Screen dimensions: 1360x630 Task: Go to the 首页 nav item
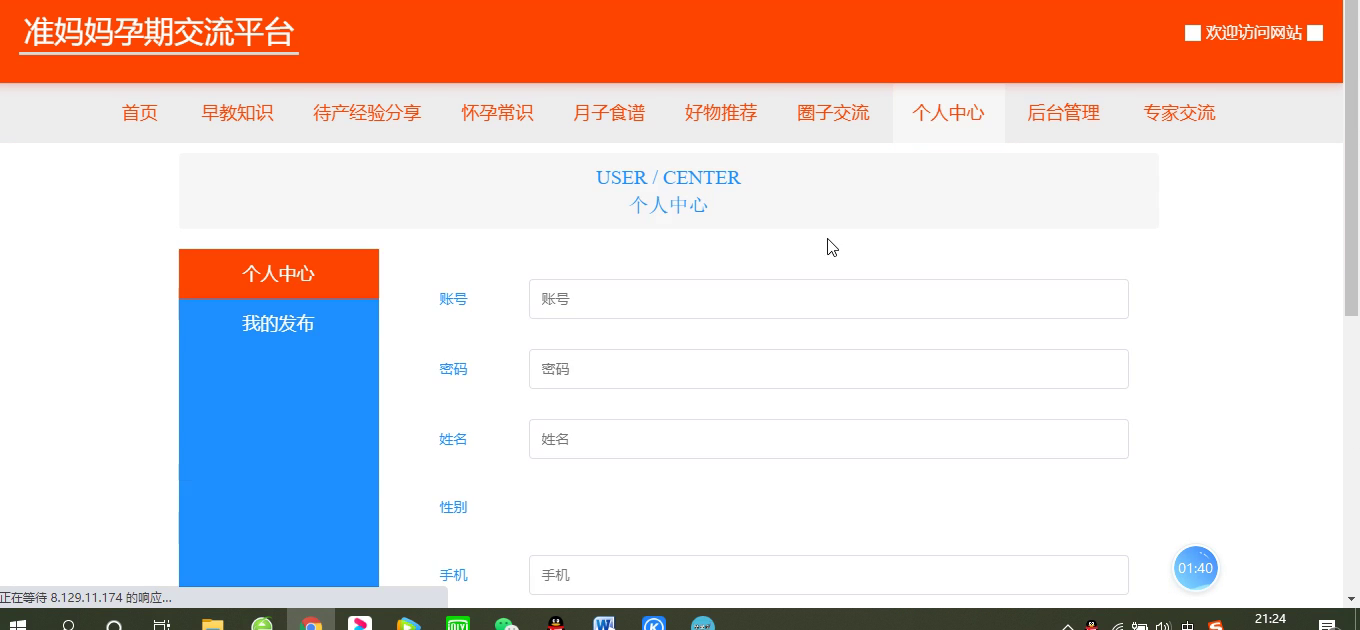coord(140,113)
